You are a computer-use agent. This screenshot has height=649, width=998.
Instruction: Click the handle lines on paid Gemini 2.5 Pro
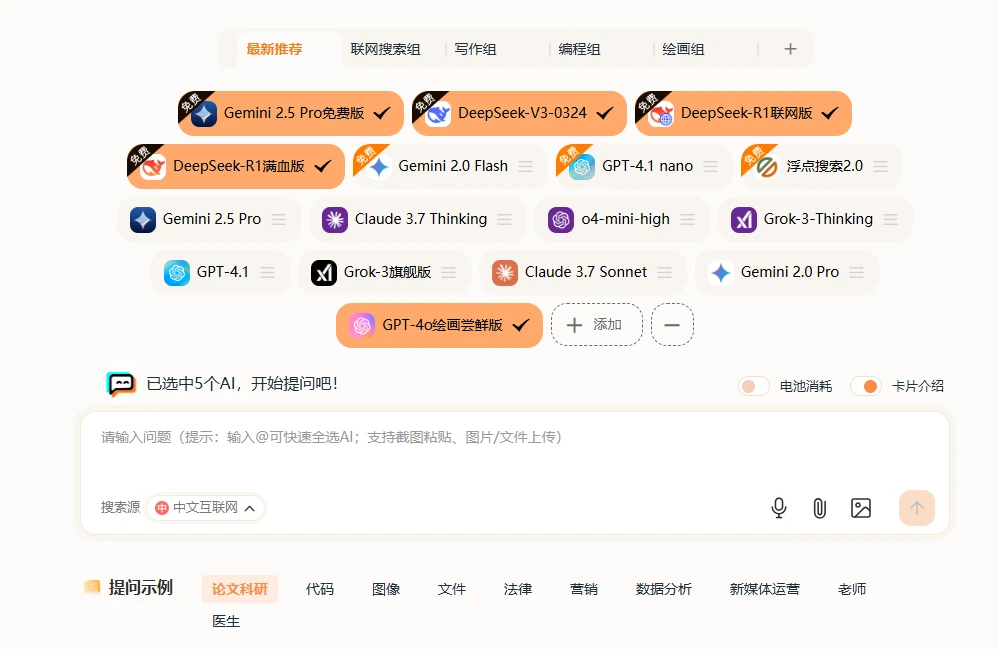pyautogui.click(x=278, y=219)
